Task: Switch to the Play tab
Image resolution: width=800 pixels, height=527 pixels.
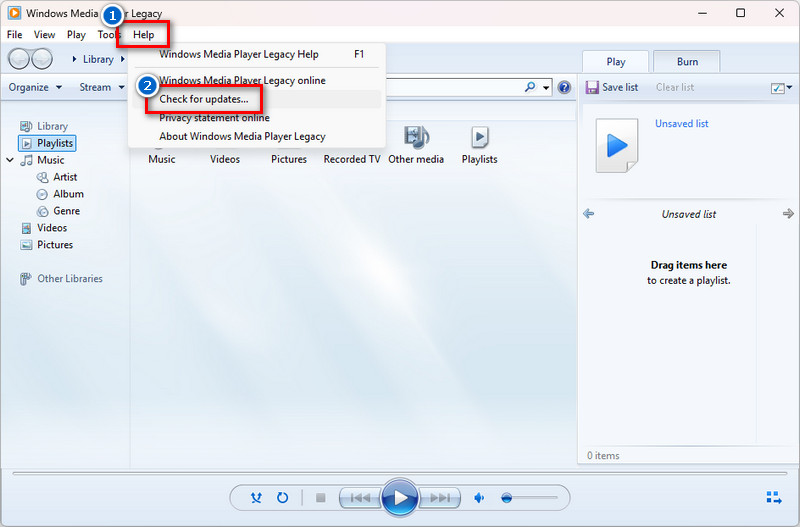Action: click(x=616, y=62)
